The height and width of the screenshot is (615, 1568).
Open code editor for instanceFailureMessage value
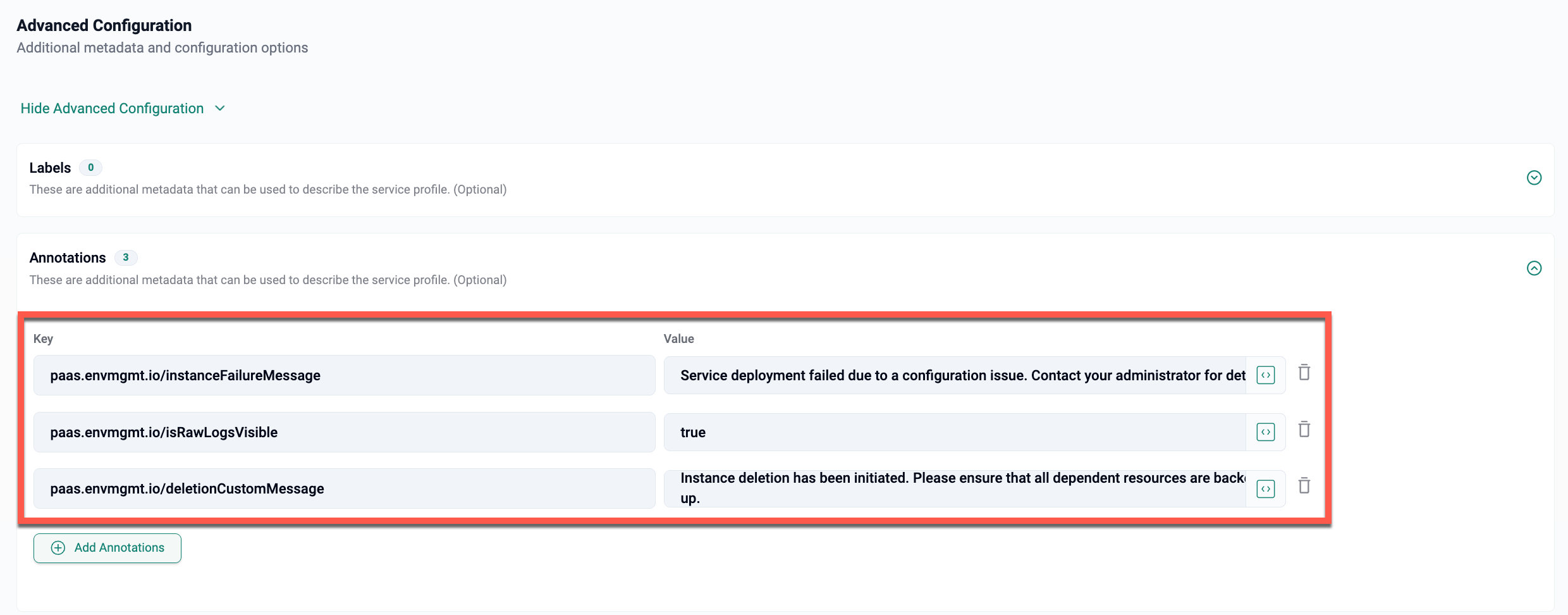pos(1265,375)
